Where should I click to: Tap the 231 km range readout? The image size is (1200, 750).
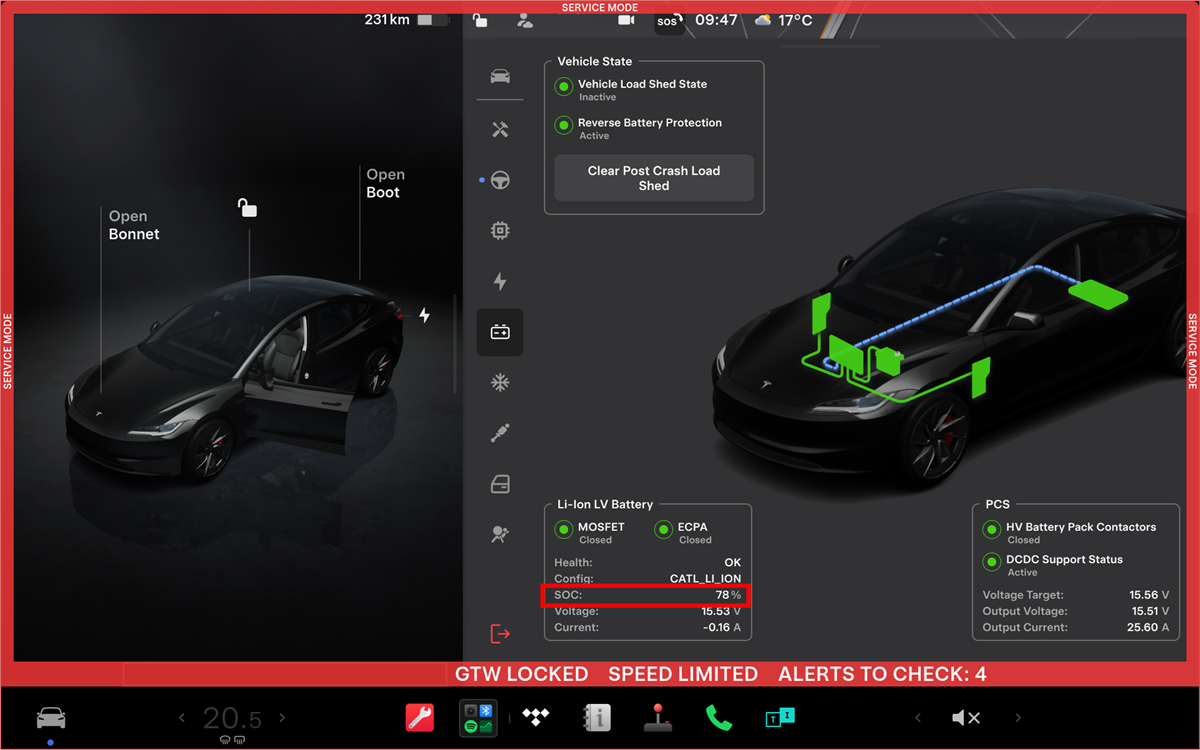coord(387,20)
